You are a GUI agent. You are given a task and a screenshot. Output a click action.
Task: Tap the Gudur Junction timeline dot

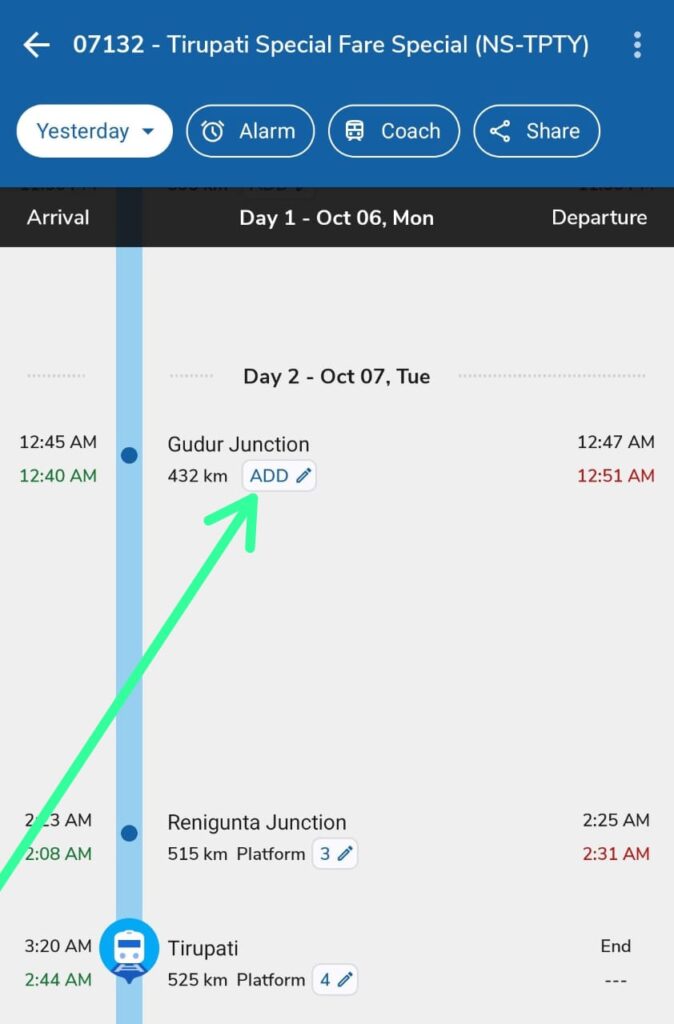129,456
